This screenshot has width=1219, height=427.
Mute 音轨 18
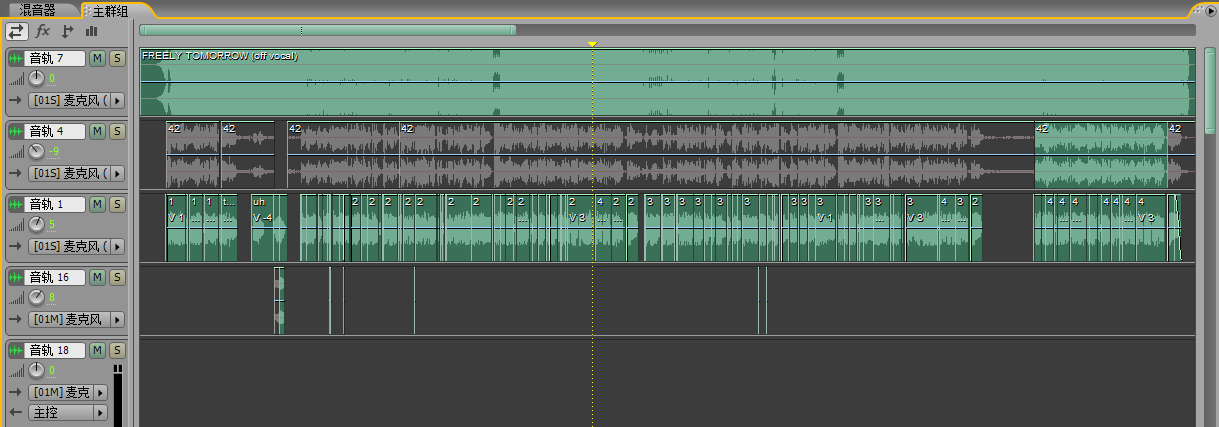pyautogui.click(x=97, y=350)
